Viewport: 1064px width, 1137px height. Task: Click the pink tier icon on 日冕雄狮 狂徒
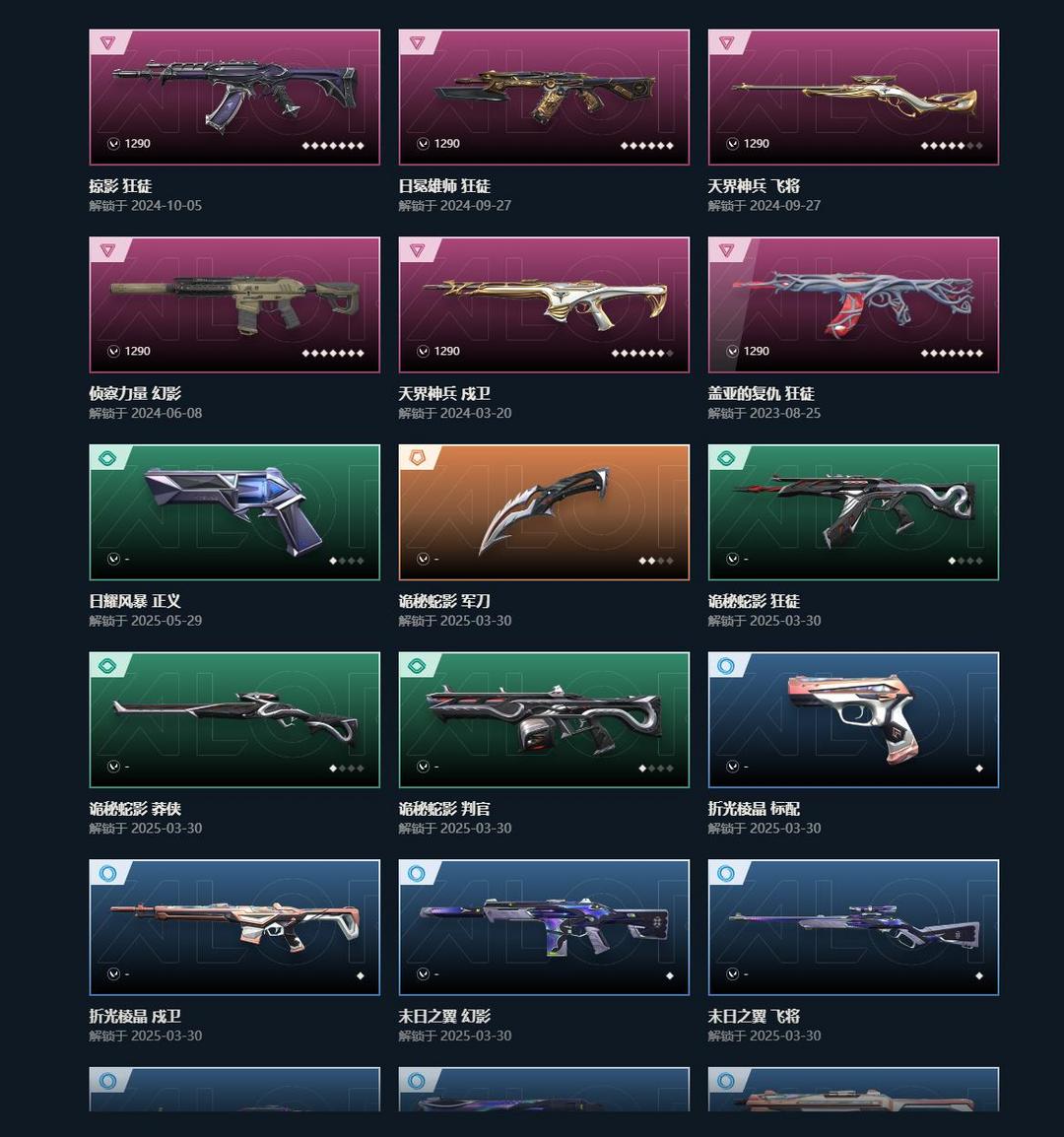point(417,43)
